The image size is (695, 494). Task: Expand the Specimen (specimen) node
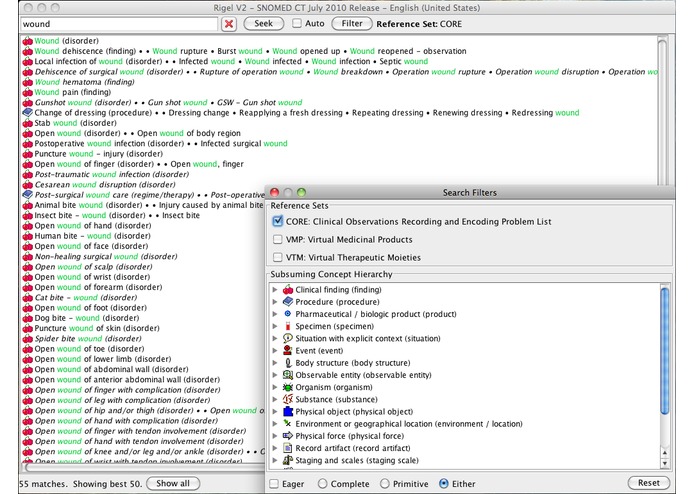pos(275,326)
